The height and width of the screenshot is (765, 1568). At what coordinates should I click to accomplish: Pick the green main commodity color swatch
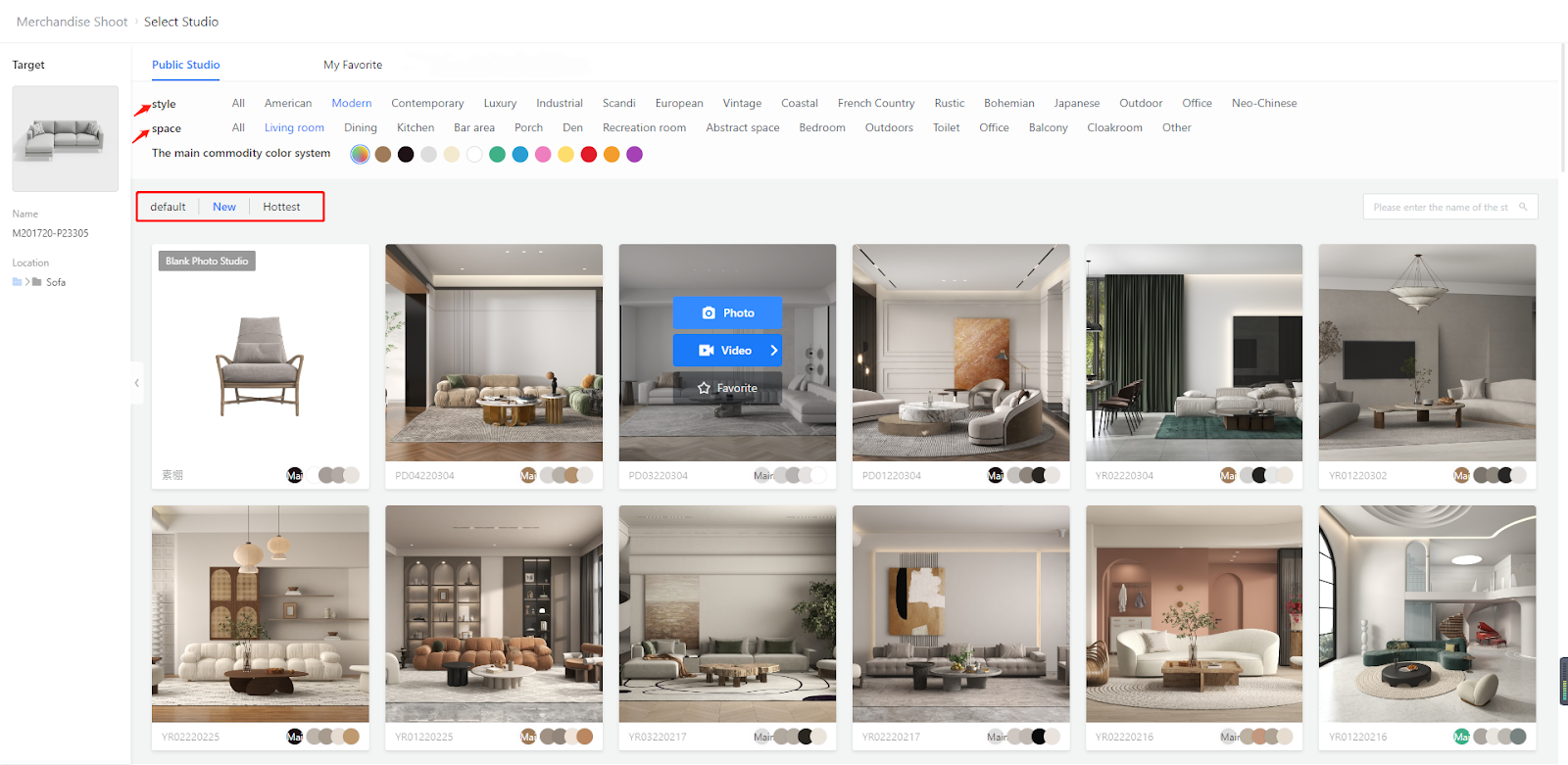pyautogui.click(x=498, y=154)
